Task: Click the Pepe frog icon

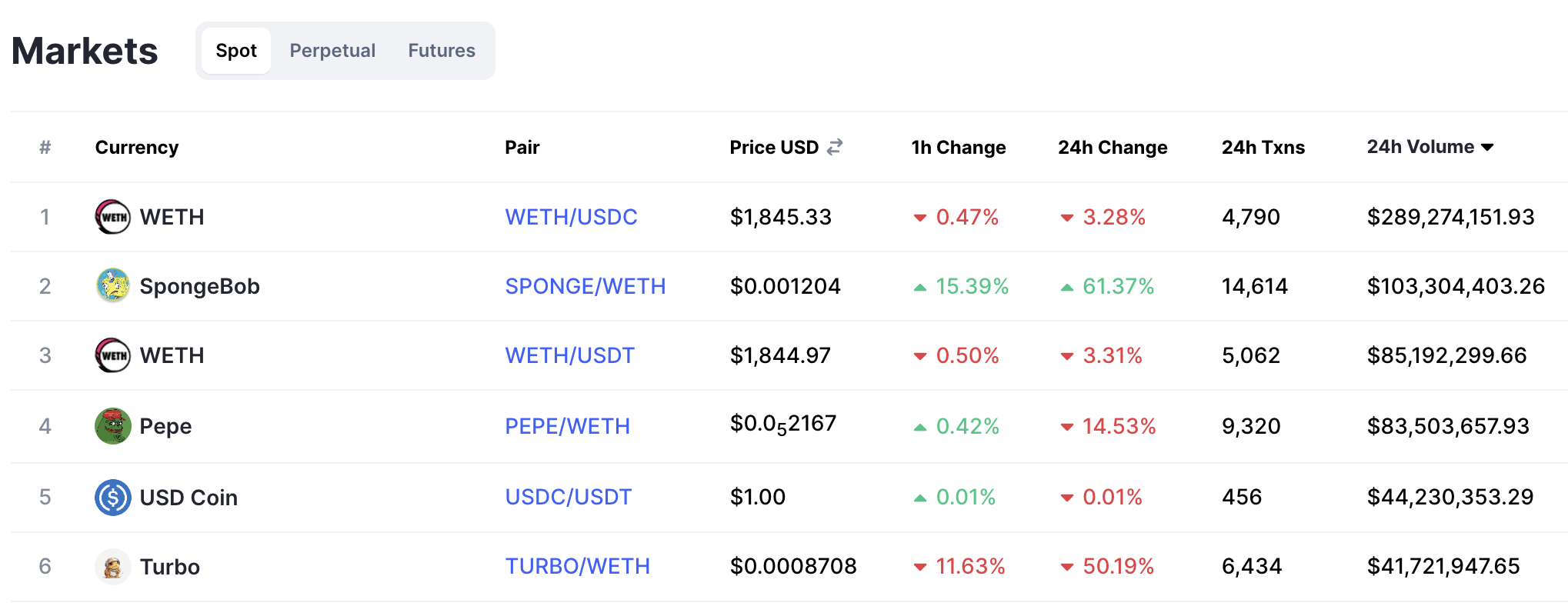Action: pos(112,426)
